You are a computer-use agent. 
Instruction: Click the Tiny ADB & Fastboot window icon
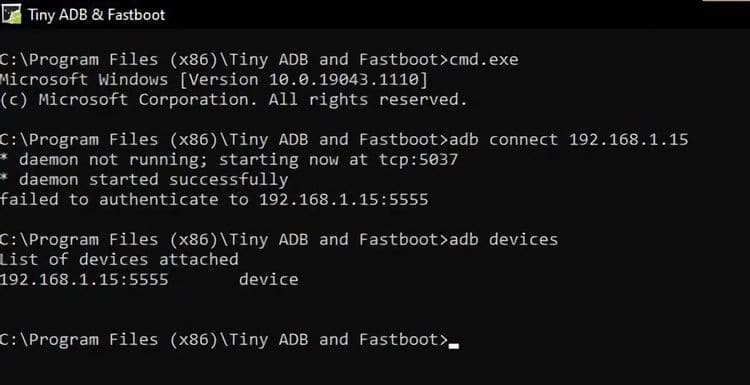[x=11, y=14]
